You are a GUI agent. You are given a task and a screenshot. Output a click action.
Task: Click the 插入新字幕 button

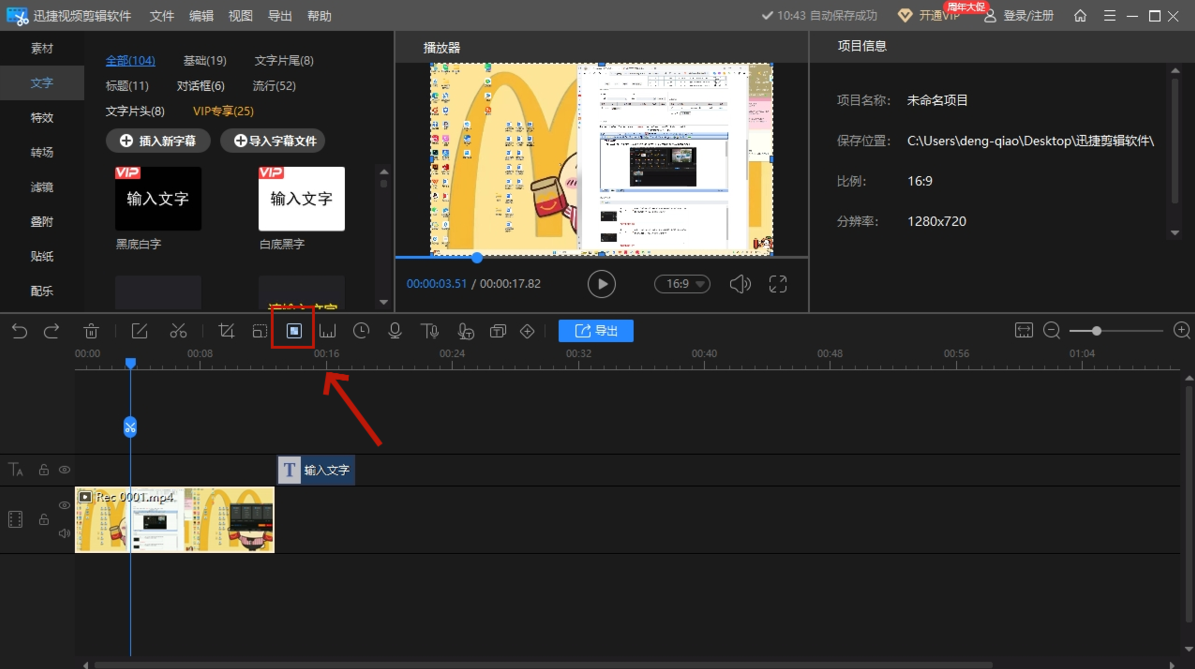[x=158, y=141]
